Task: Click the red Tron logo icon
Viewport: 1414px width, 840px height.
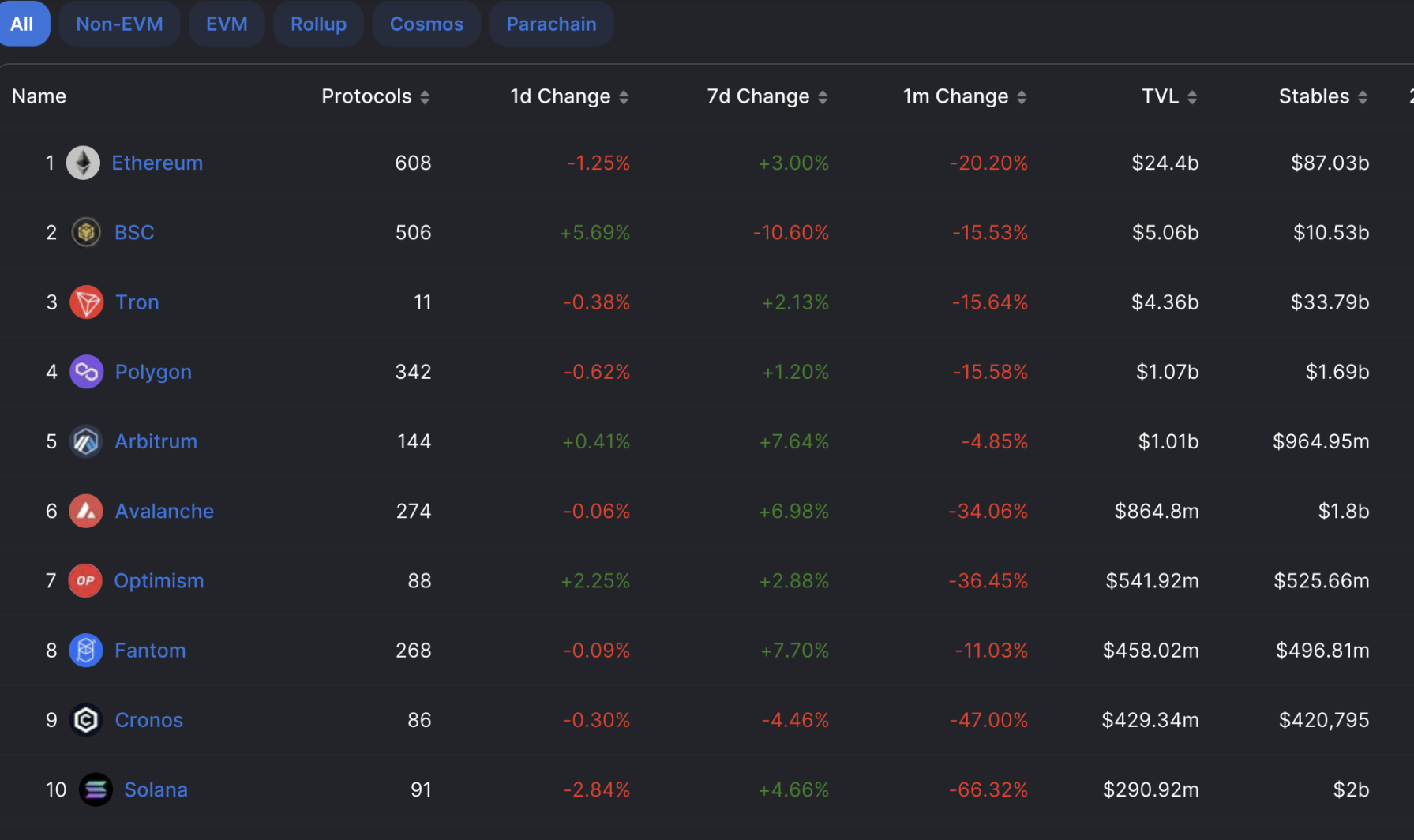Action: point(87,302)
